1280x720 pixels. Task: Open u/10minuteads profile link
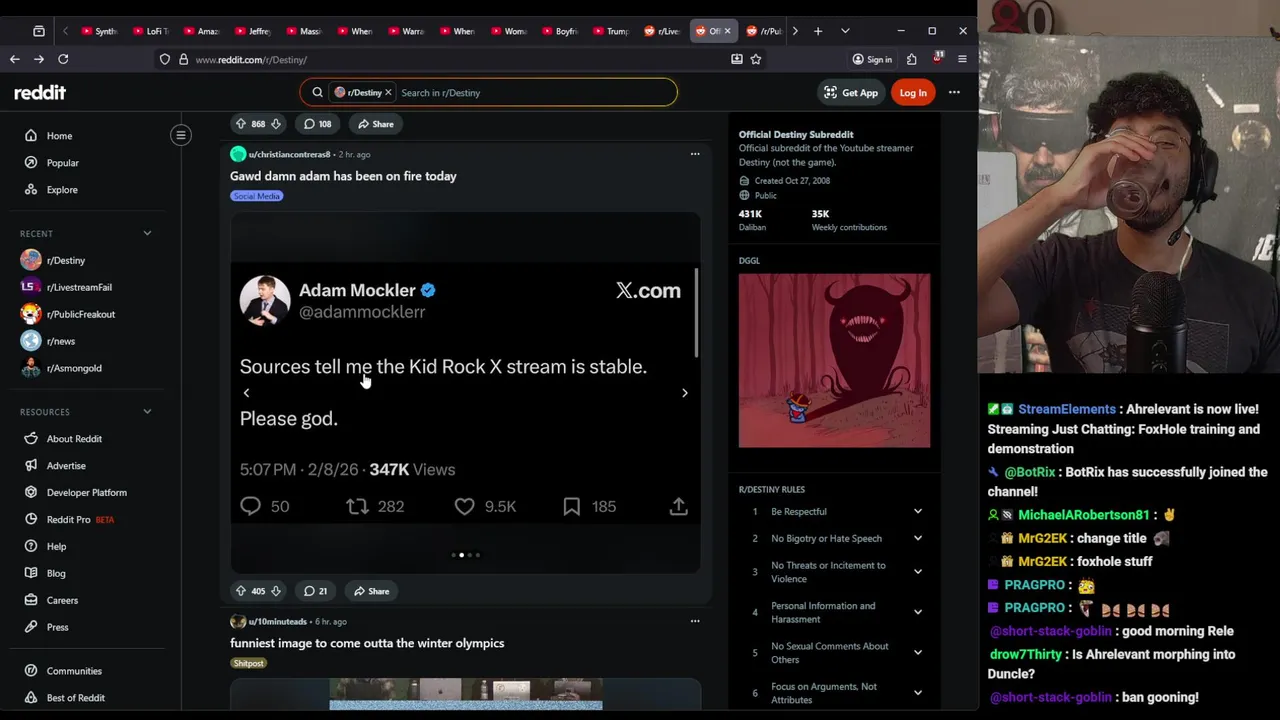(277, 621)
